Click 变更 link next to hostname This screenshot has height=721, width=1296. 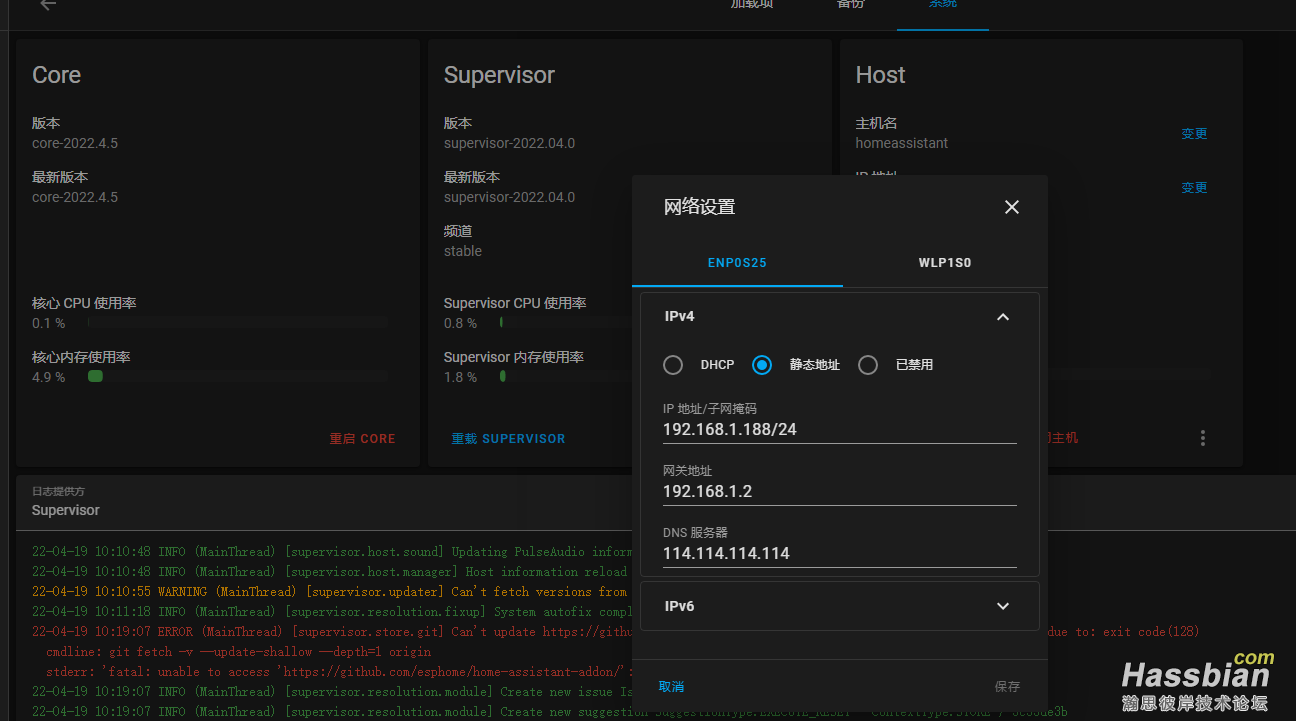click(1194, 134)
